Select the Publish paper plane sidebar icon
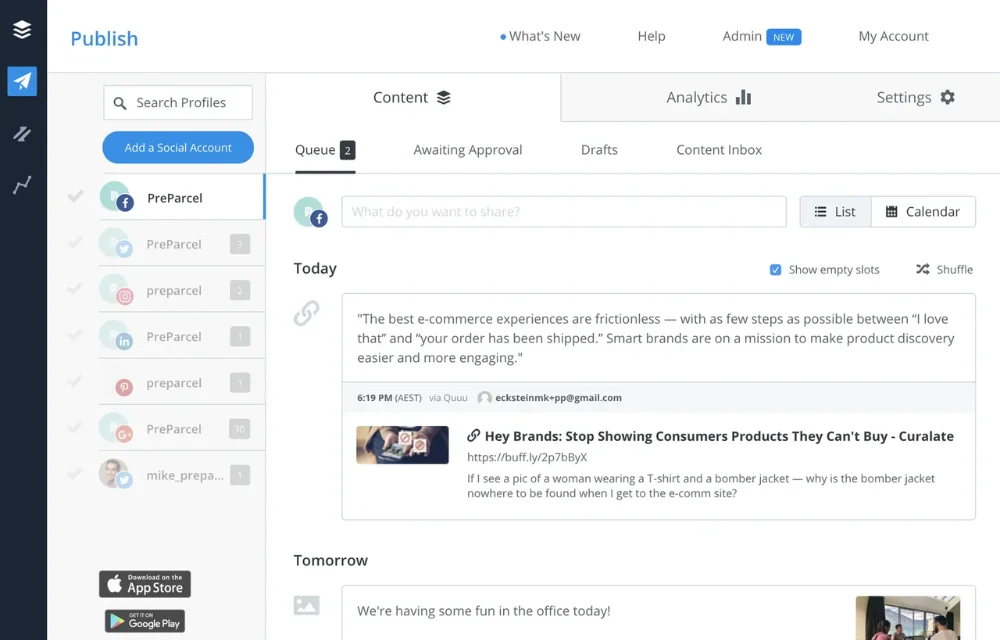This screenshot has height=640, width=1000. (22, 81)
